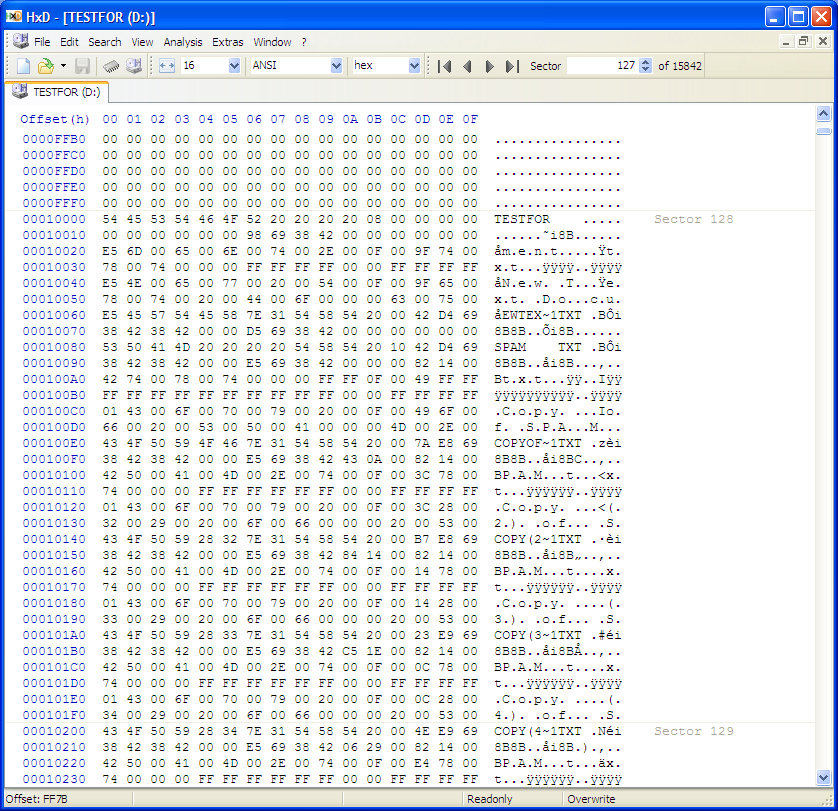Click the 0F column header
Viewport: 838px width, 811px height.
470,119
